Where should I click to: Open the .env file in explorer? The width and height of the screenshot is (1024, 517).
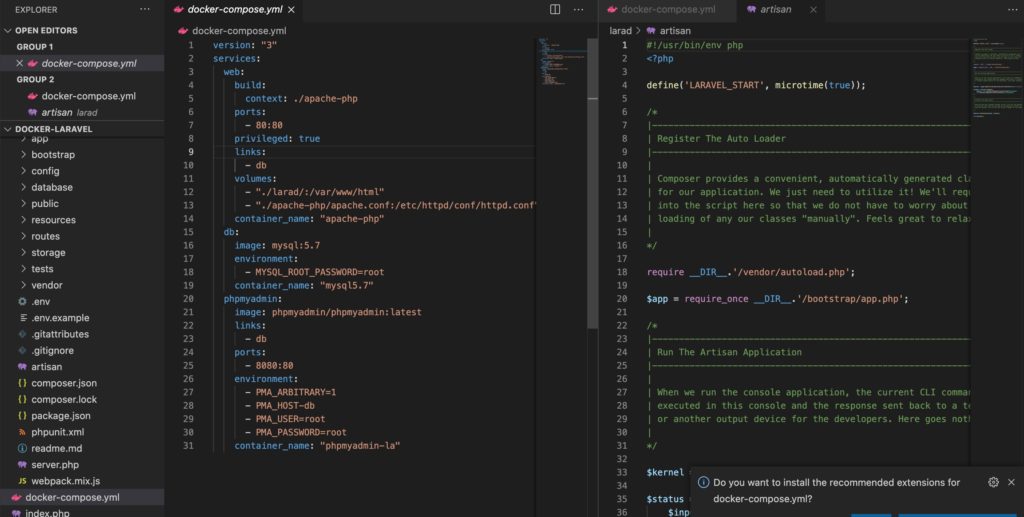[40, 302]
